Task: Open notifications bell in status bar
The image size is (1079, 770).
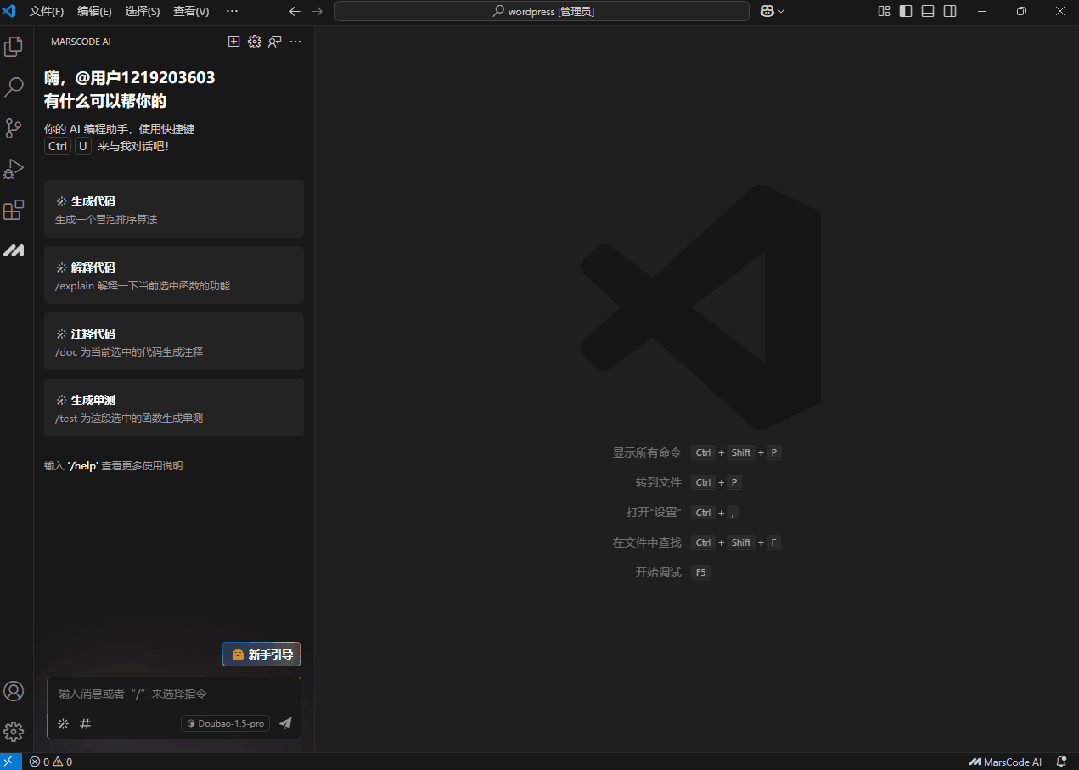Action: (x=1062, y=762)
